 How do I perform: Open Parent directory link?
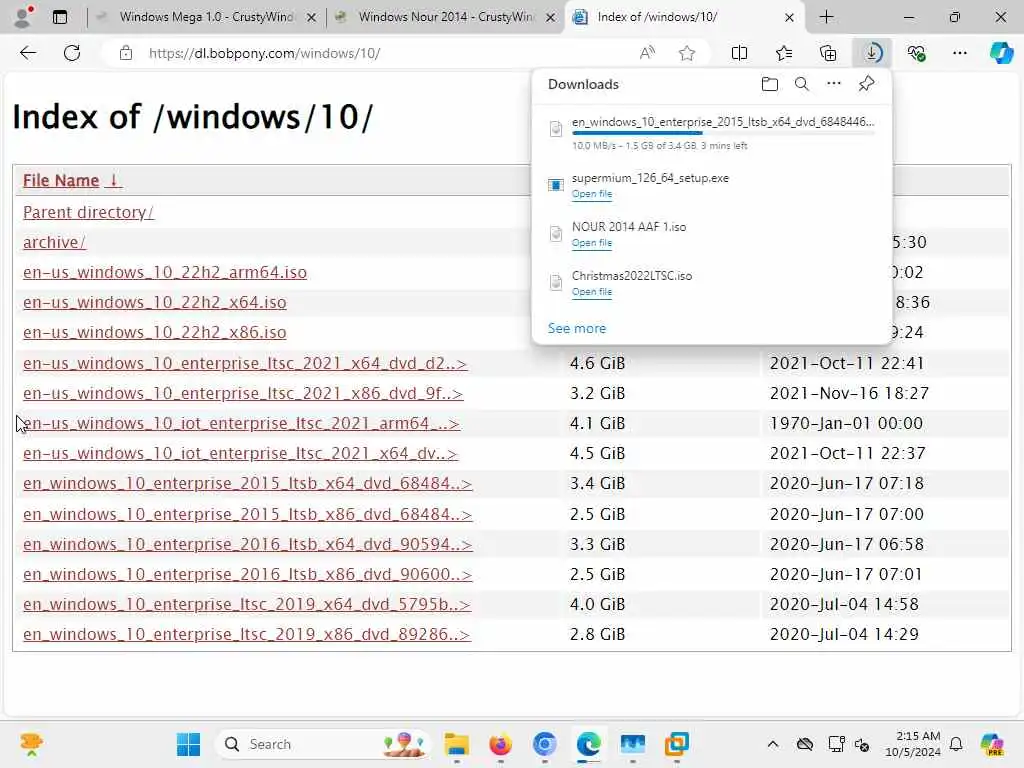88,212
